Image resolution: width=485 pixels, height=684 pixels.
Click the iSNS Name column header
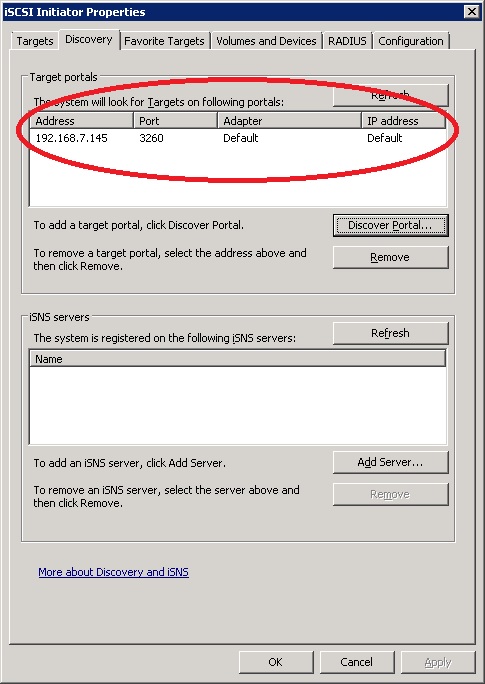[x=238, y=359]
